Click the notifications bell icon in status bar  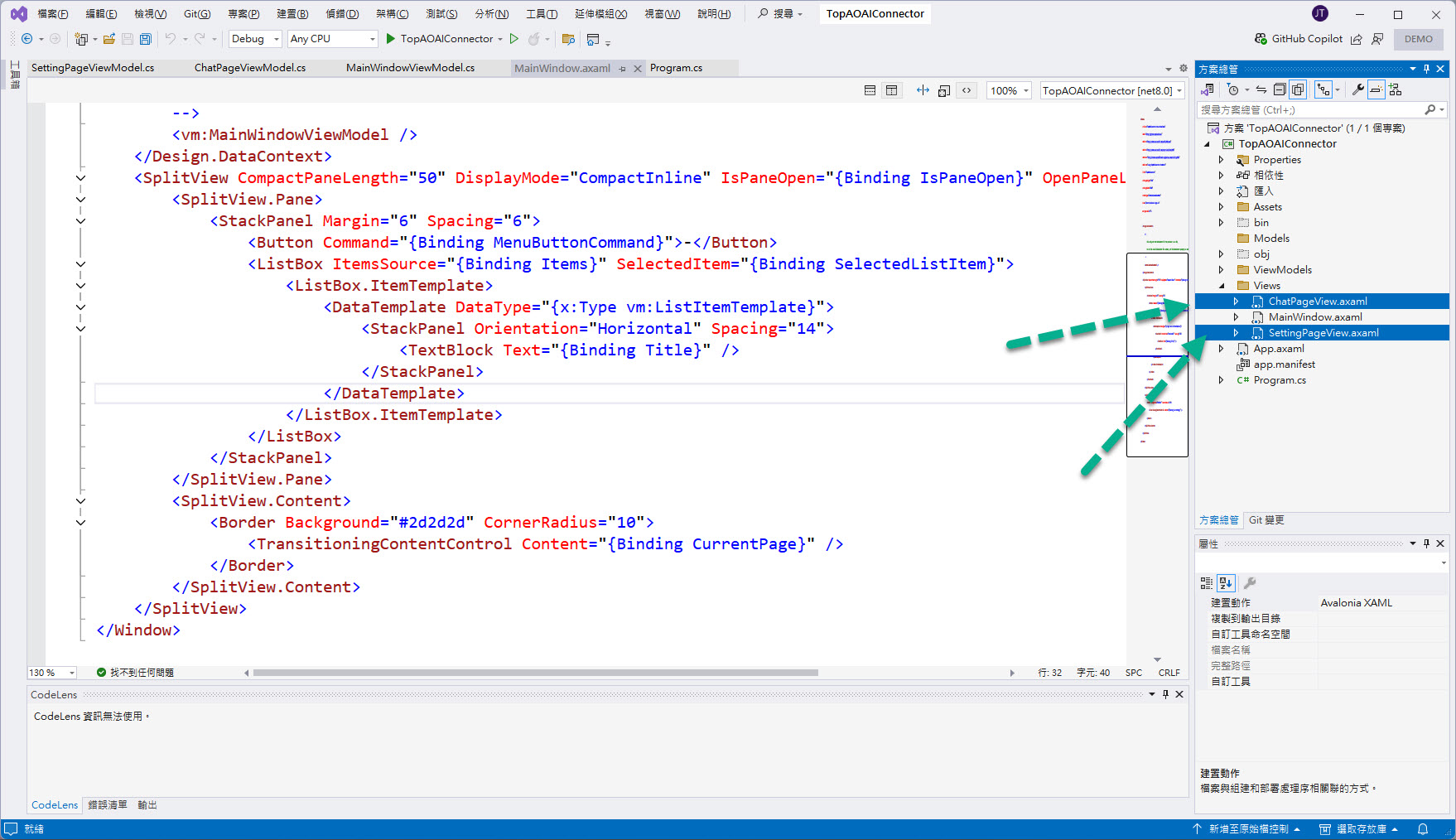[1423, 829]
